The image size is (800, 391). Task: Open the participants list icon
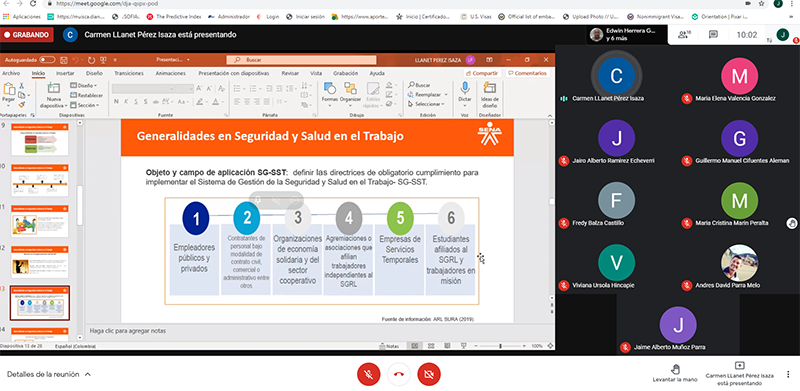(684, 35)
